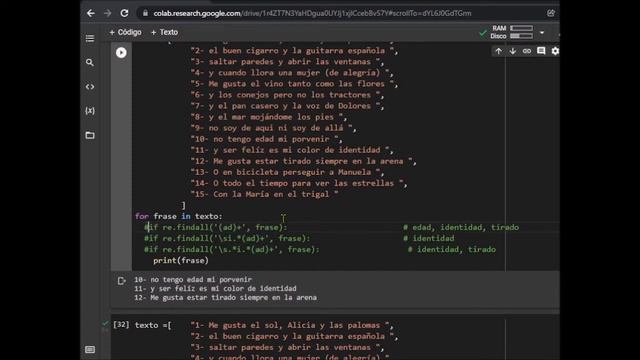Click the string '5- Me gusta el vino tanto como las flores'

pos(292,84)
